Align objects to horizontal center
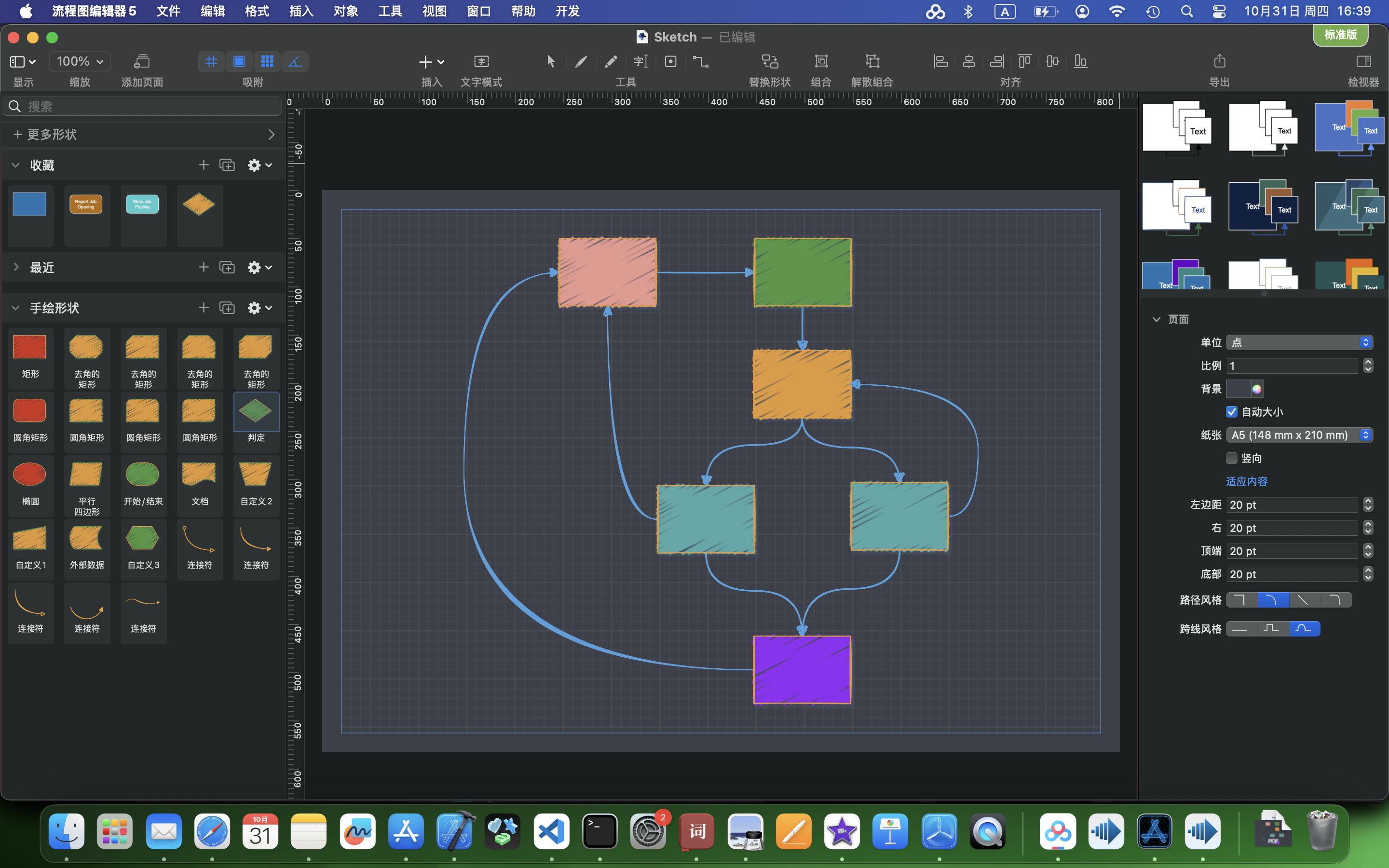1389x868 pixels. 969,61
